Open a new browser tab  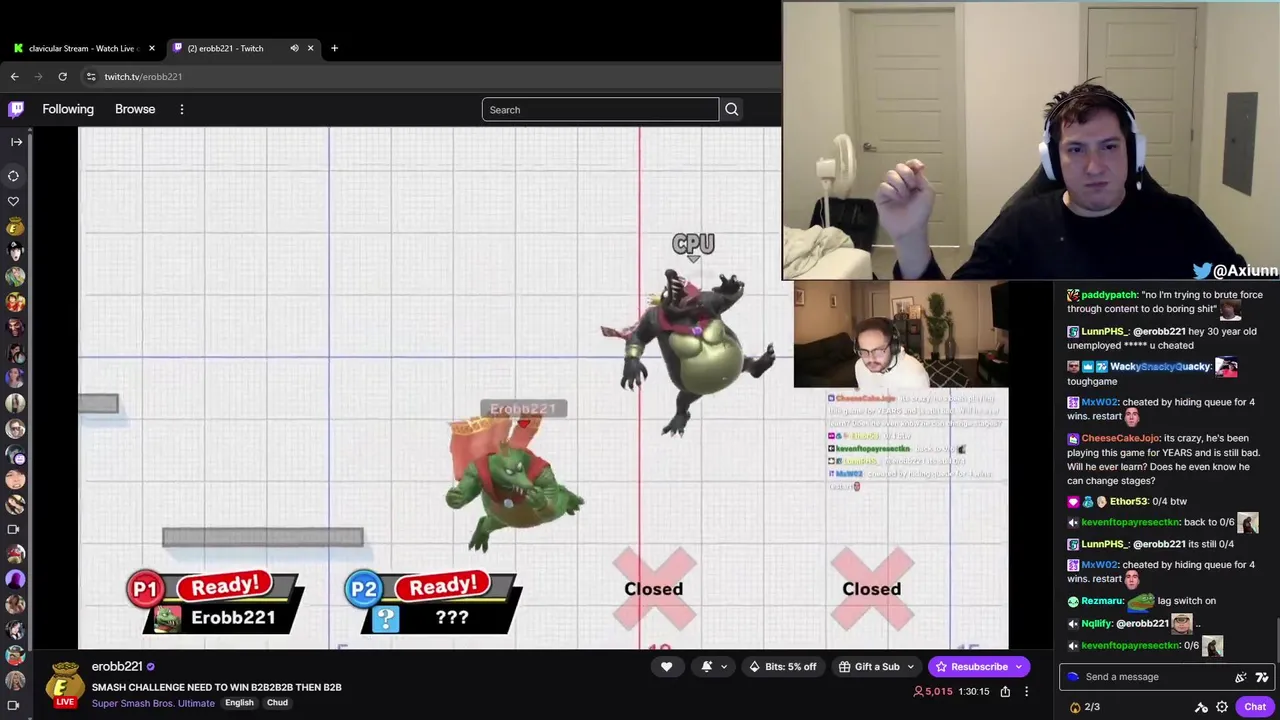tap(334, 48)
